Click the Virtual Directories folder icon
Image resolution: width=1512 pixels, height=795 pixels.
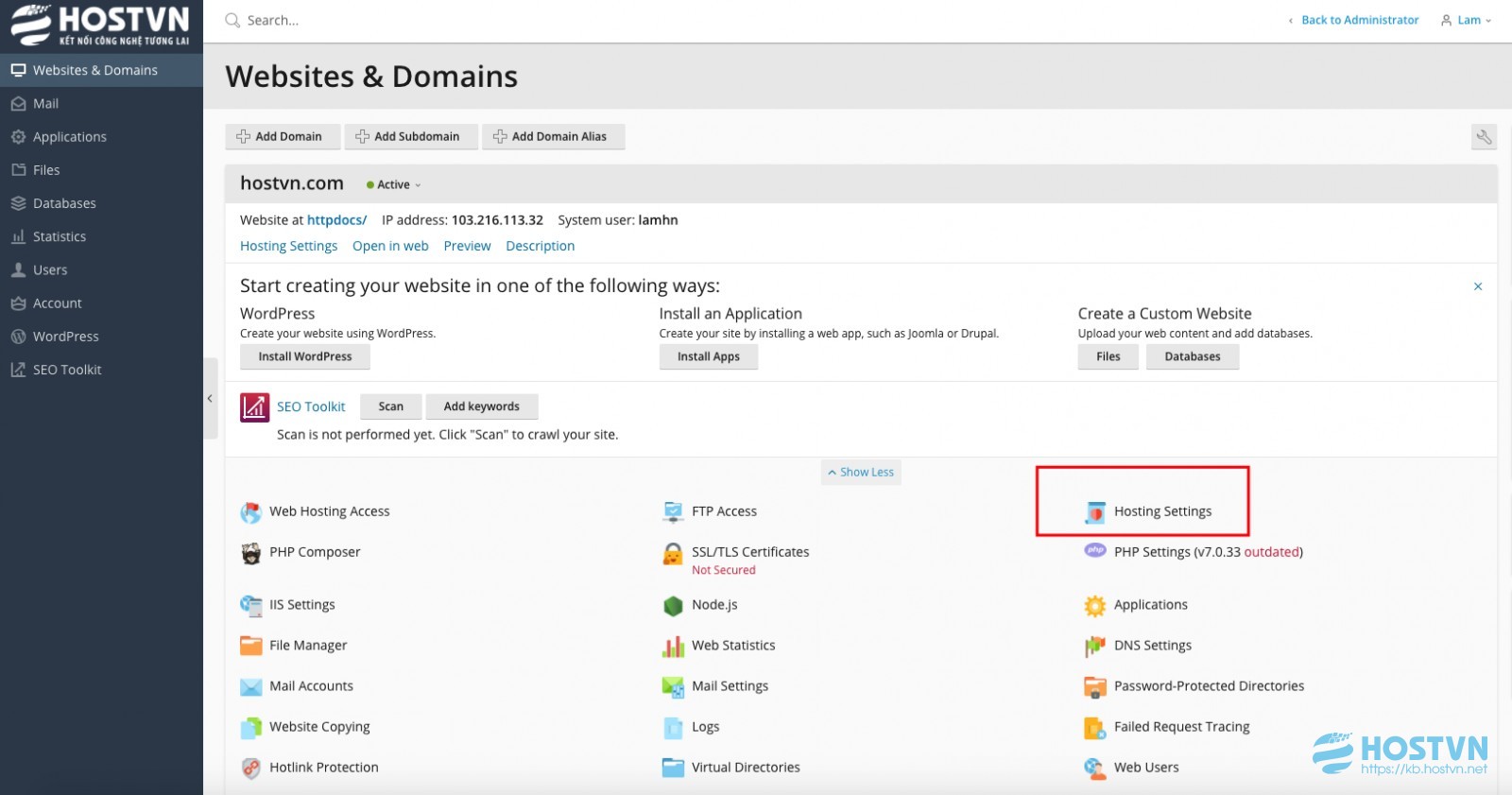click(673, 768)
